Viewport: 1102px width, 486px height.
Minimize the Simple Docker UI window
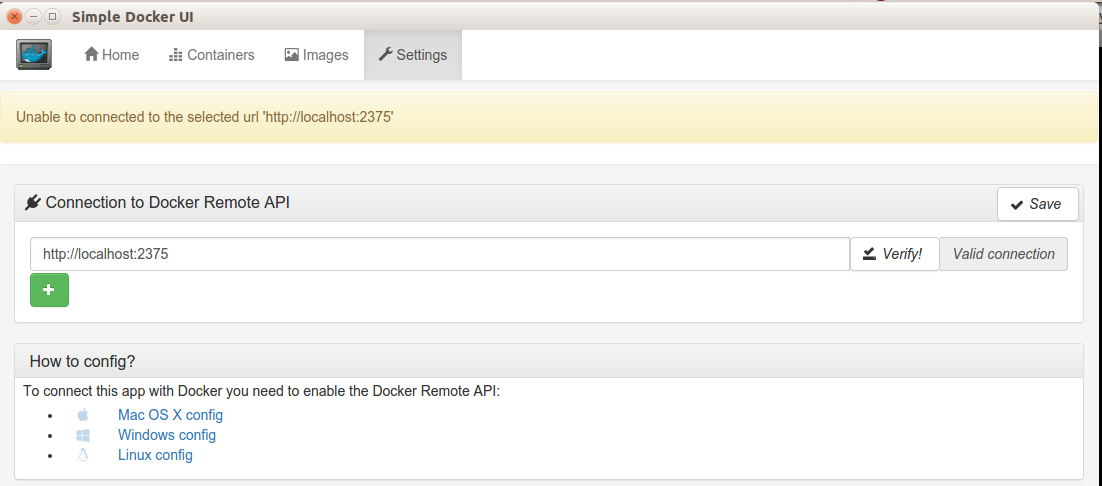[x=33, y=15]
